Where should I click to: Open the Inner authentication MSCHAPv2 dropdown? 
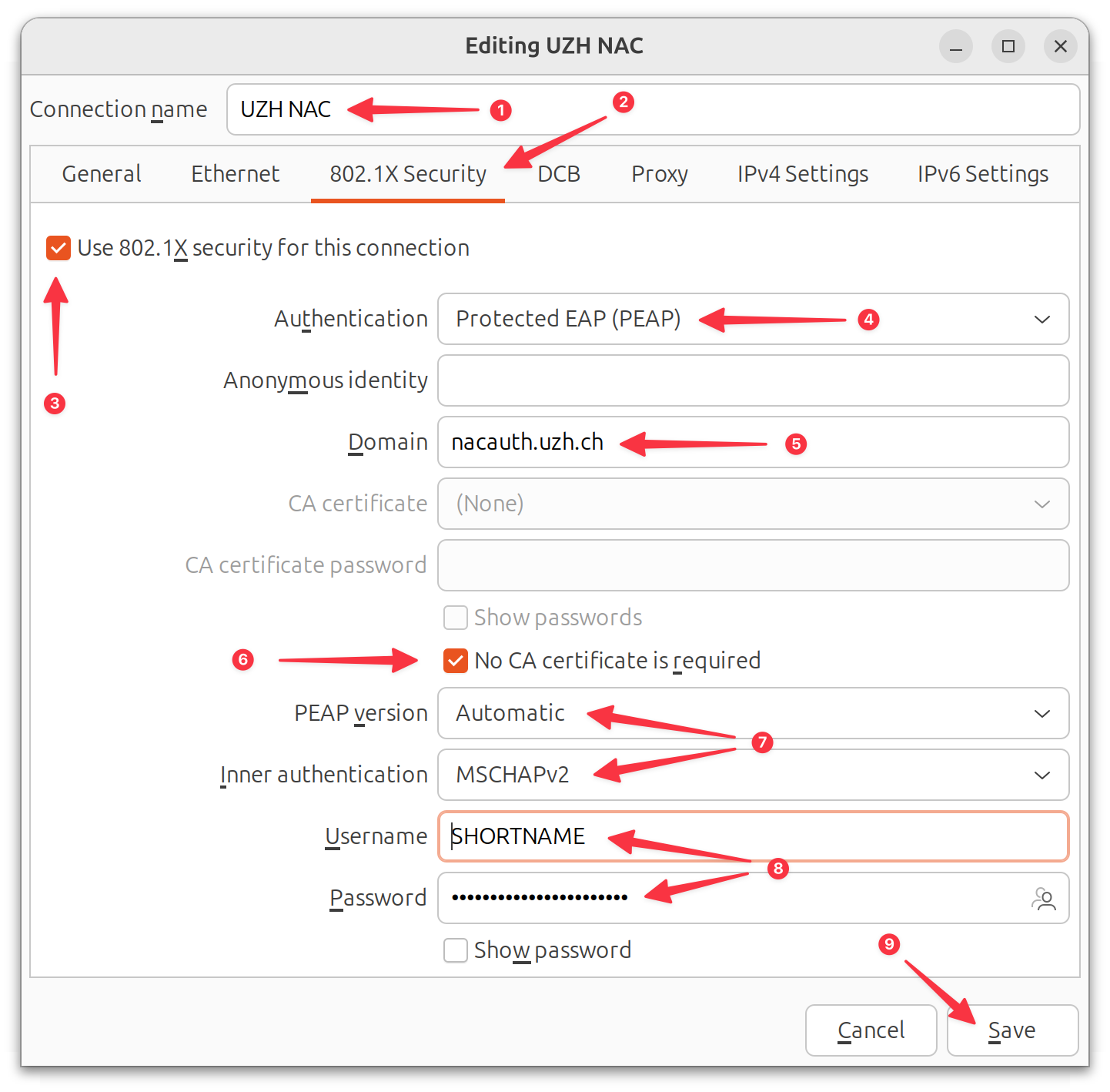click(754, 775)
